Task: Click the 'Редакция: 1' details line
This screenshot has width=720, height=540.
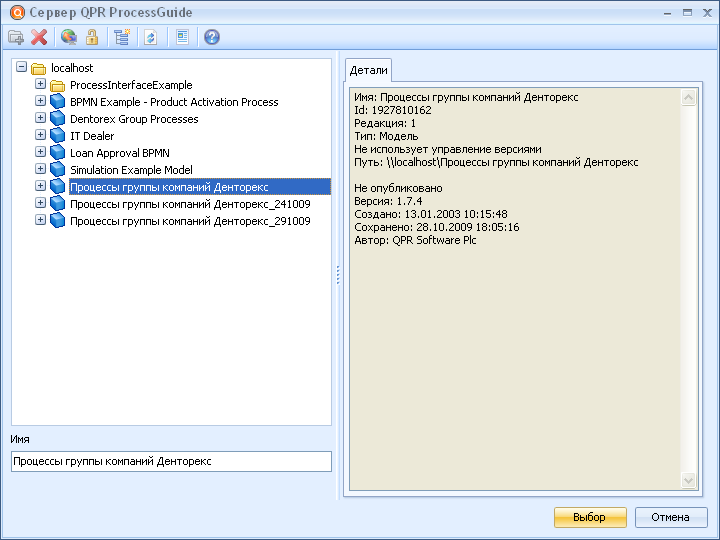Action: [x=385, y=124]
